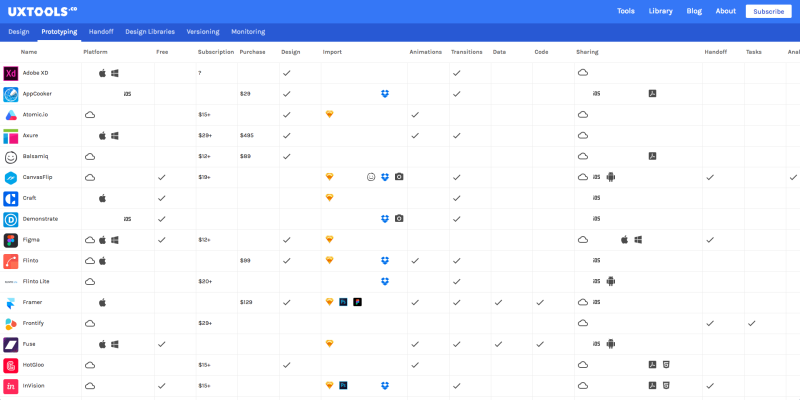The height and width of the screenshot is (400, 800).
Task: Click Photoshop import icon in Framer row
Action: [x=344, y=302]
